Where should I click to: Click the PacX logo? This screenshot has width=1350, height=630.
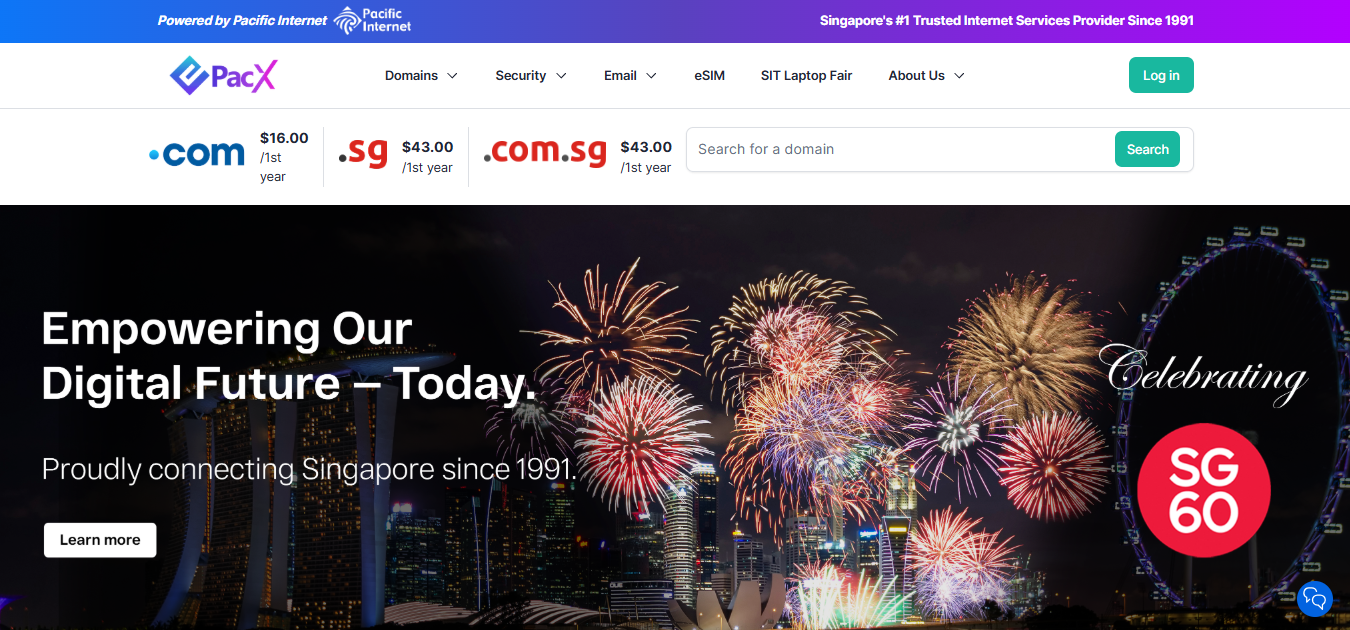(x=223, y=75)
